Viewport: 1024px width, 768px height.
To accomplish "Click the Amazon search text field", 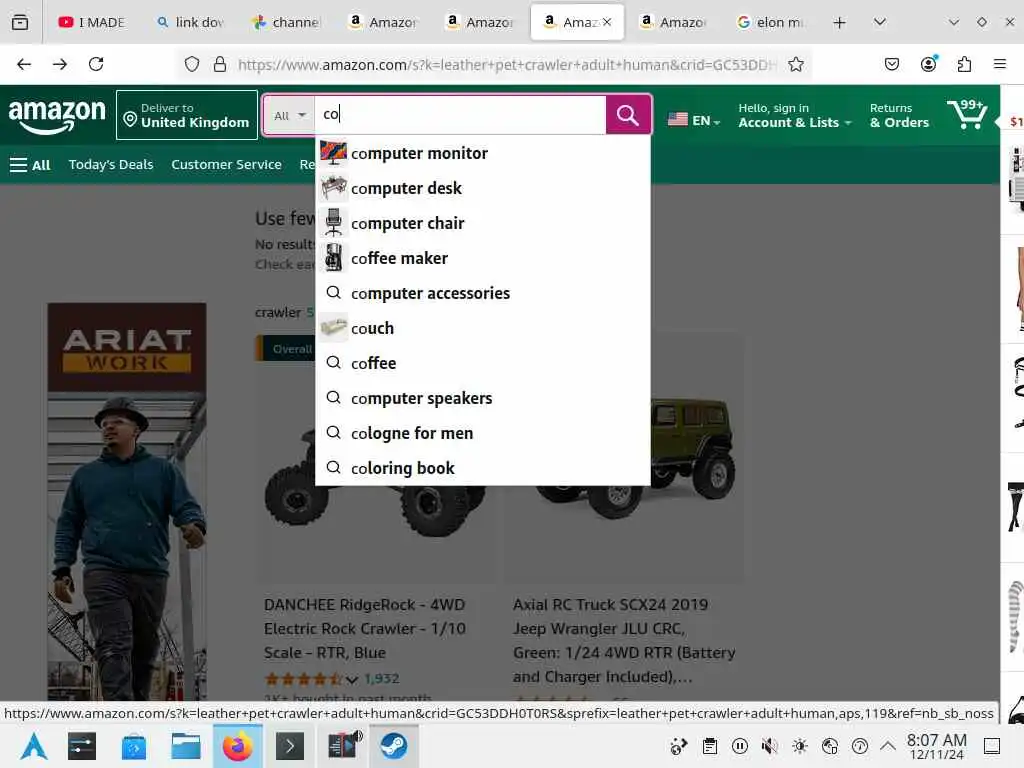I will tap(460, 115).
